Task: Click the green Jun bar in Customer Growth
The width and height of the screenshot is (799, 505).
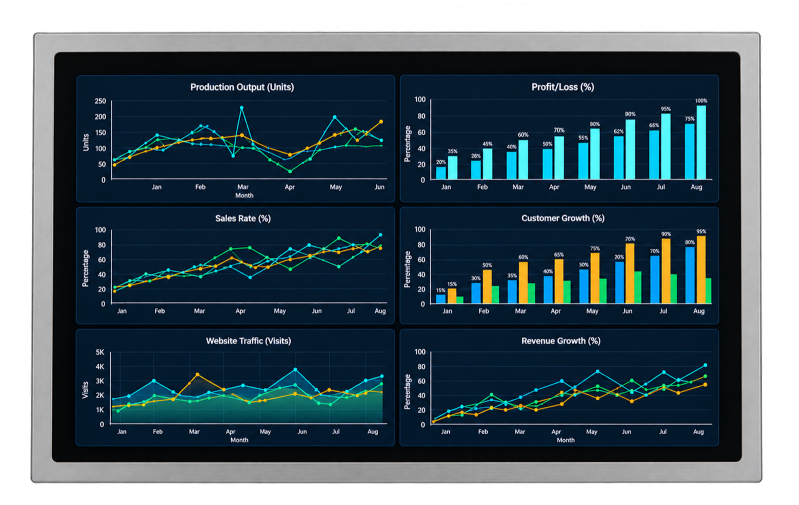Action: tap(637, 287)
